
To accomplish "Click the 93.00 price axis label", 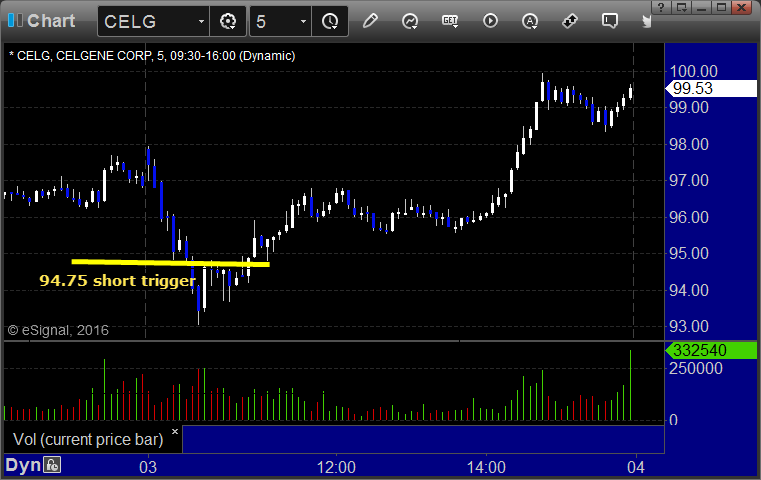I will point(689,326).
